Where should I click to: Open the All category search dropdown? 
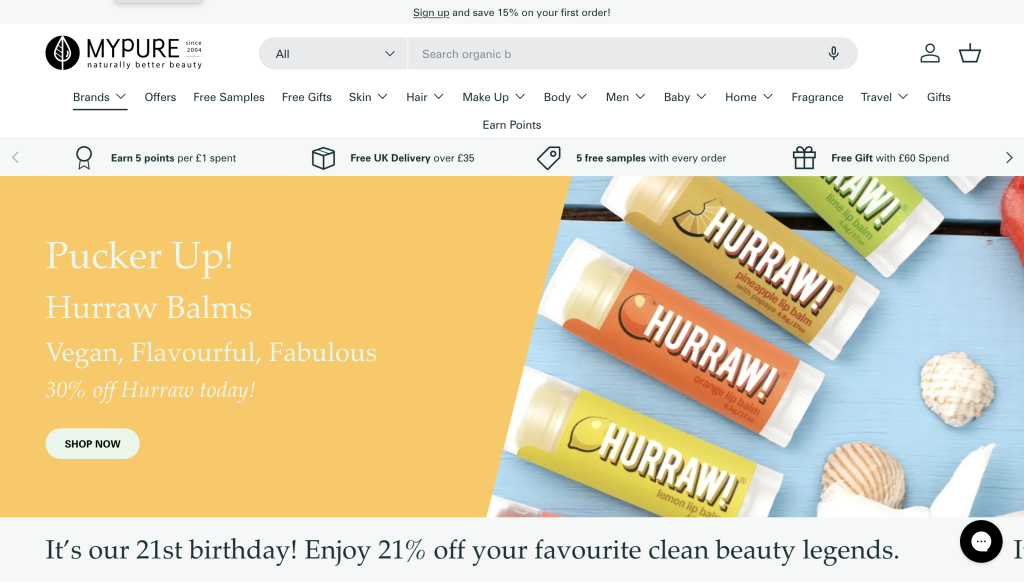333,54
